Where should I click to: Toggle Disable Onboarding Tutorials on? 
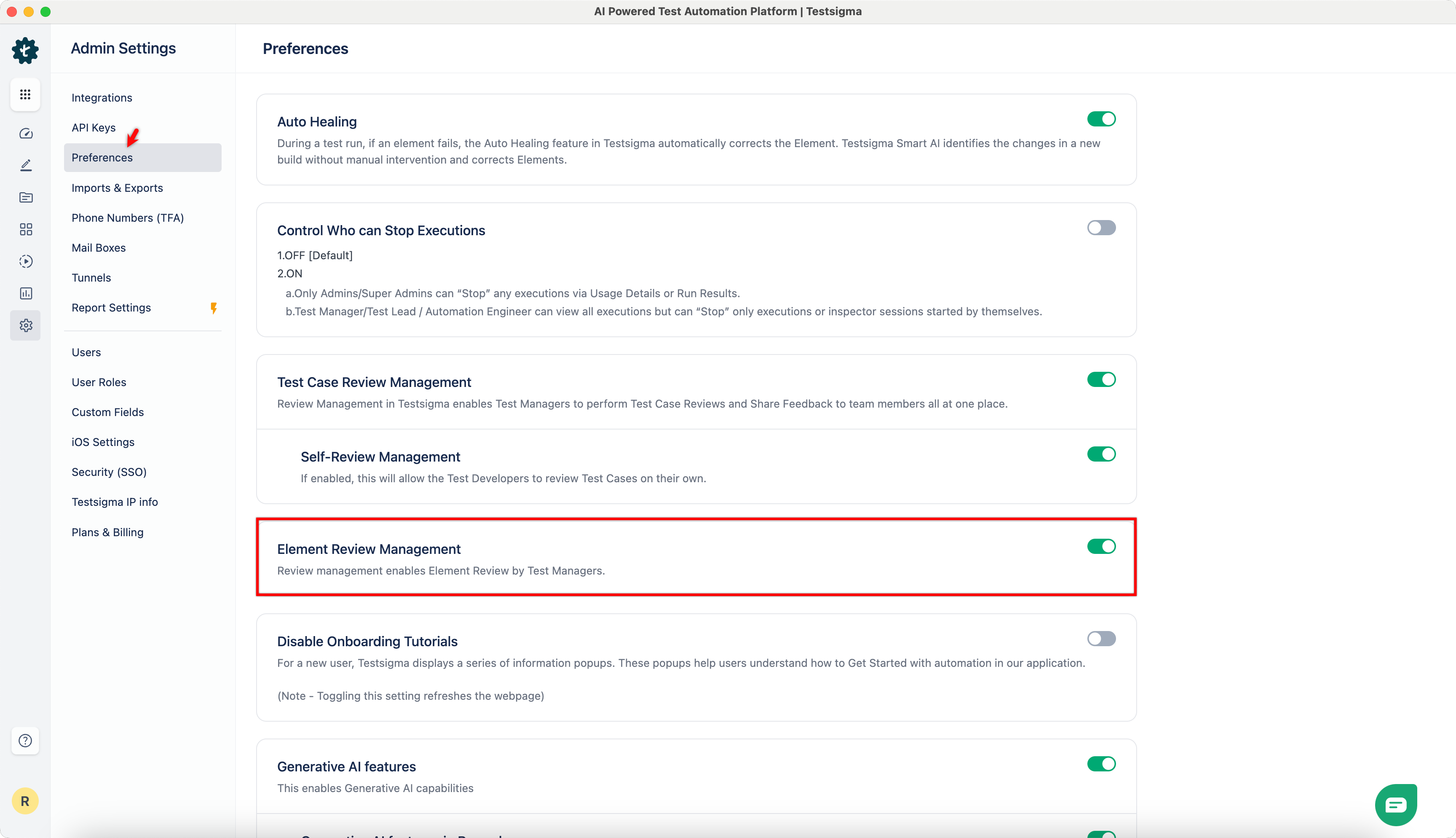point(1100,638)
